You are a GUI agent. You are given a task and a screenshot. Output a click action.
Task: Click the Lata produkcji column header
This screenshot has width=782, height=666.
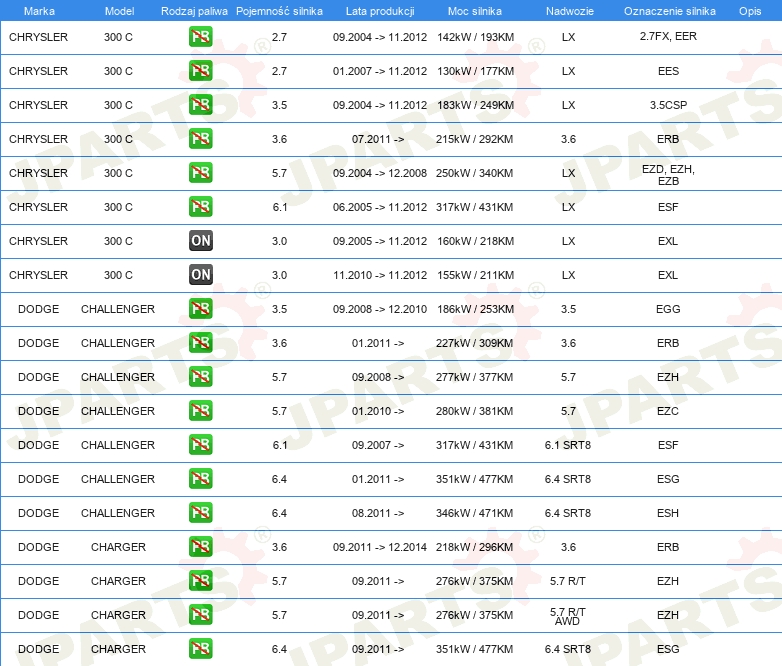pos(379,10)
